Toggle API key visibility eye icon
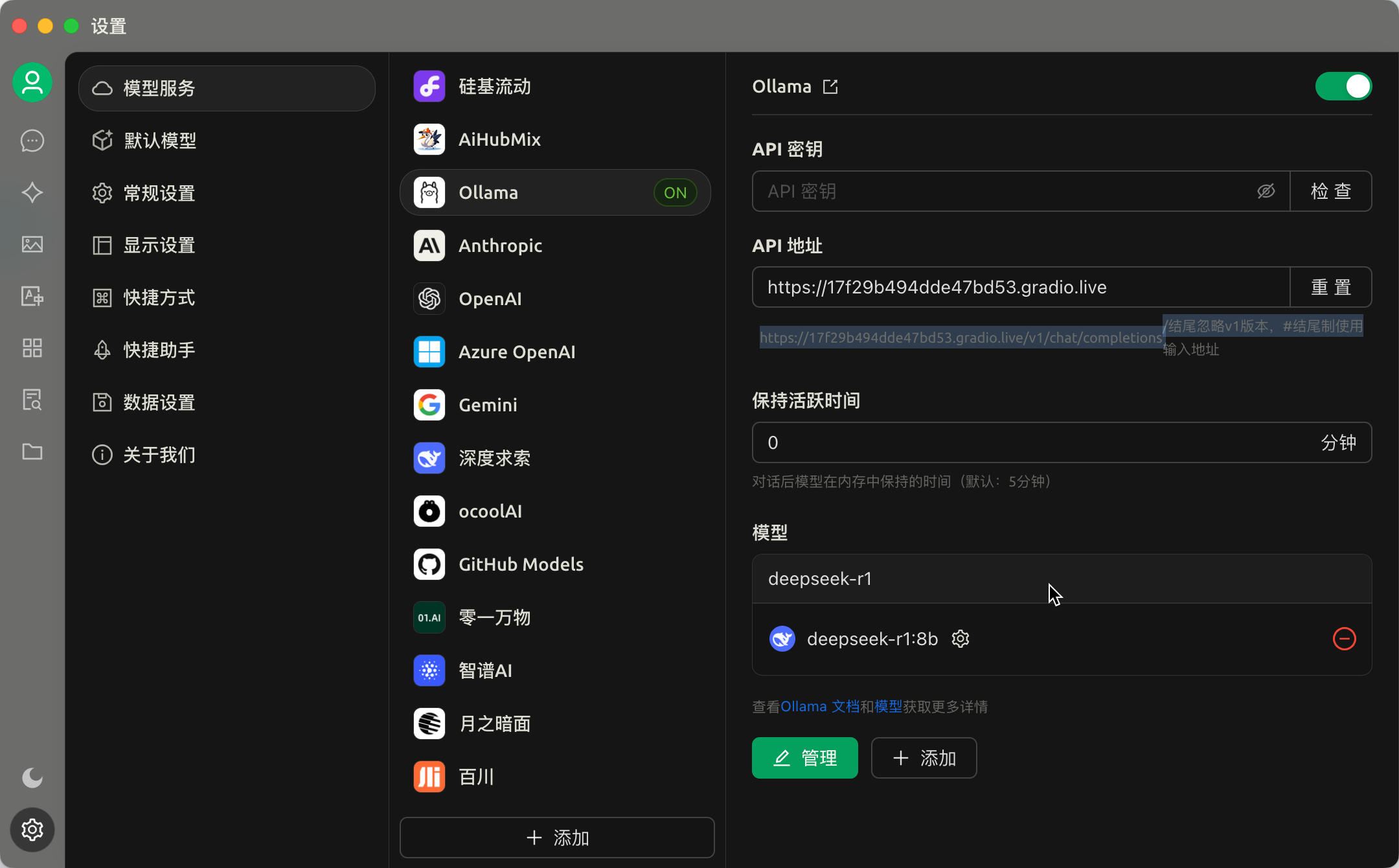The image size is (1399, 868). pos(1266,191)
